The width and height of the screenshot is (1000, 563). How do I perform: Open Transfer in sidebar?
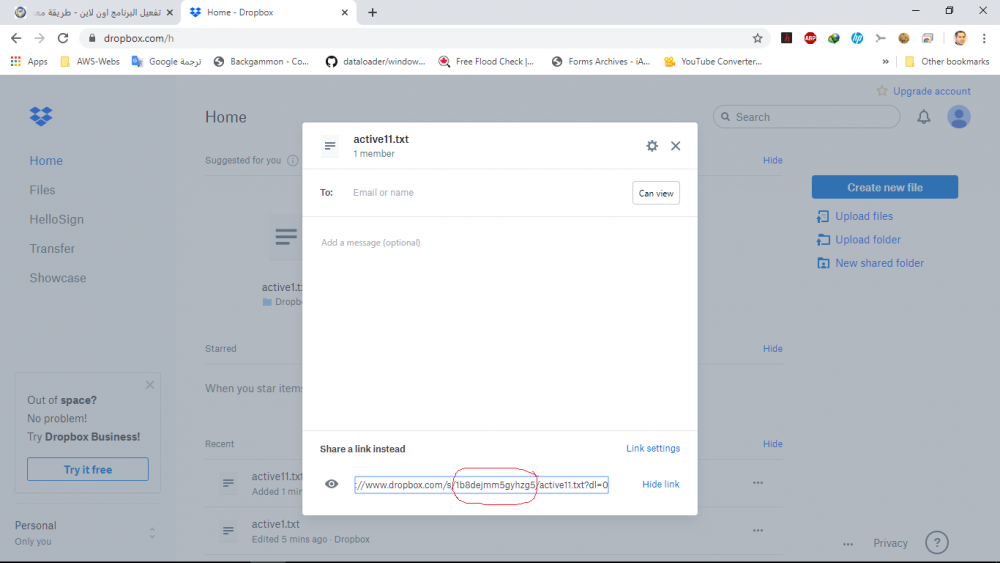[52, 249]
